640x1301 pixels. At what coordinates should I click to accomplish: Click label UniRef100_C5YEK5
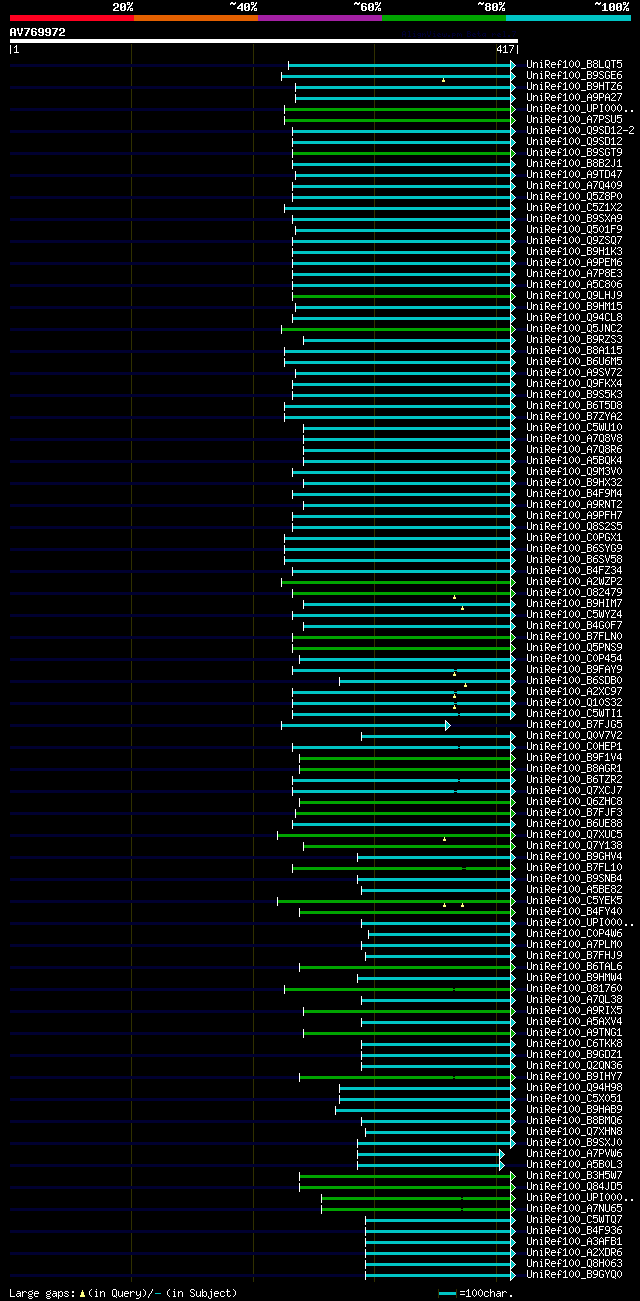pyautogui.click(x=574, y=900)
